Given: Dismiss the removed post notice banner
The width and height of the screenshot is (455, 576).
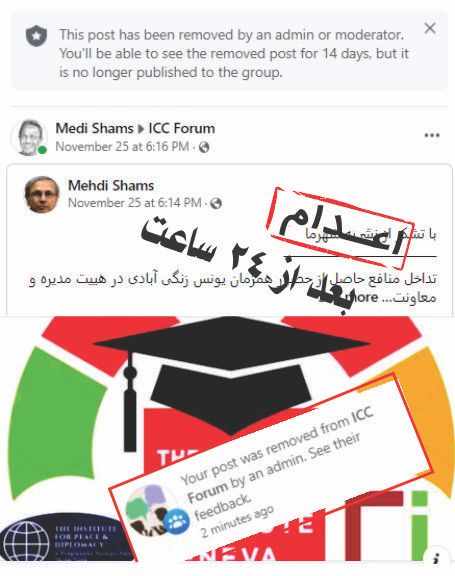Looking at the screenshot, I should tap(430, 28).
